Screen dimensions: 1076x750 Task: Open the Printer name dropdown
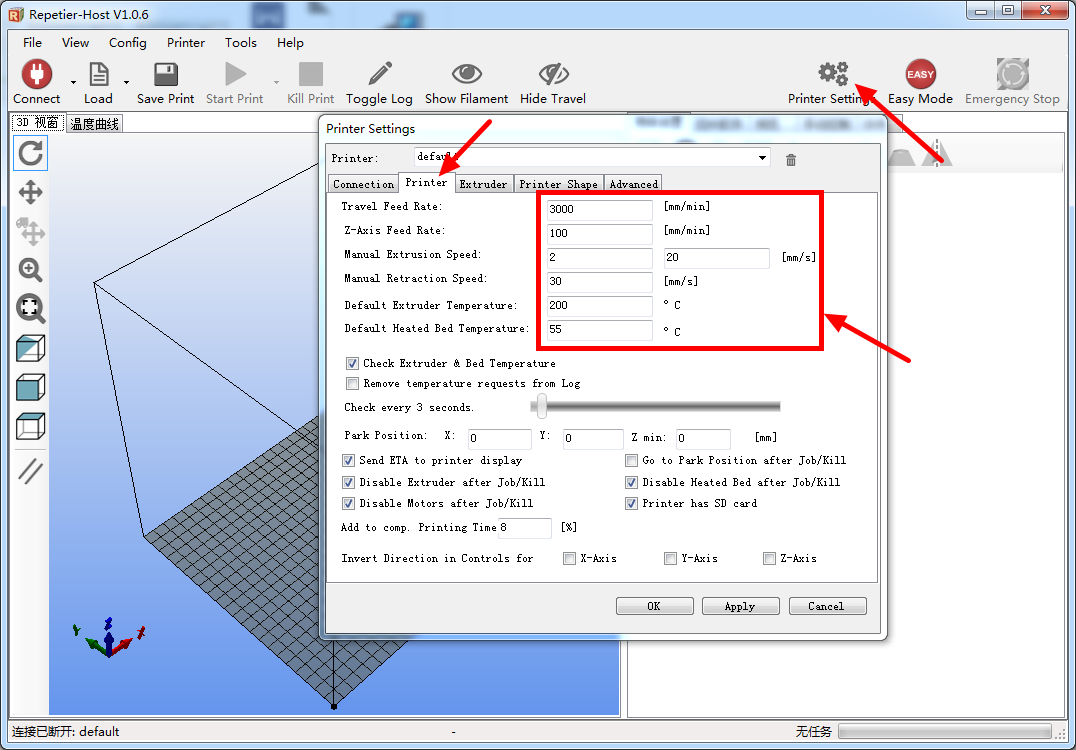763,158
